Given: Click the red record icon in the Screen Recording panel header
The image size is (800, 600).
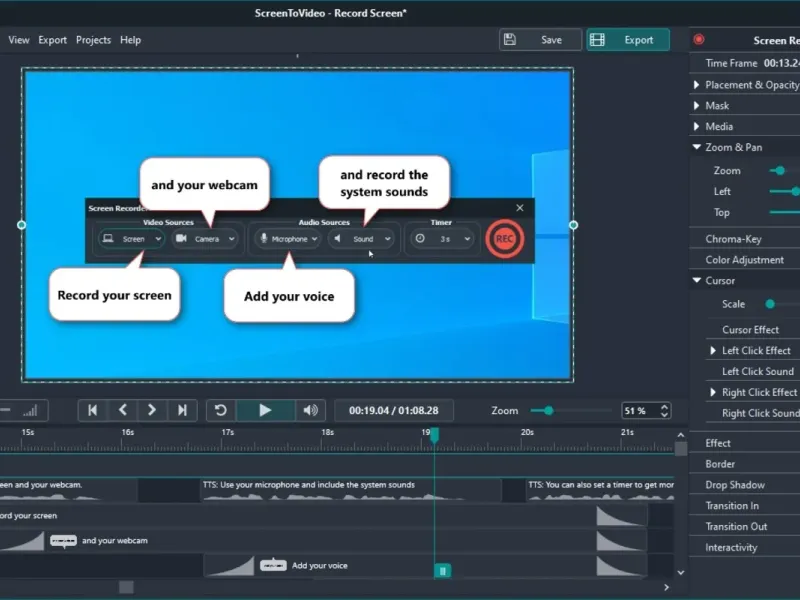Looking at the screenshot, I should [699, 40].
